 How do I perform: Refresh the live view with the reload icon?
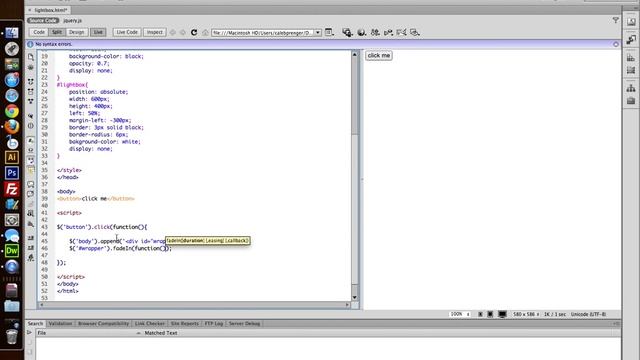tap(194, 32)
